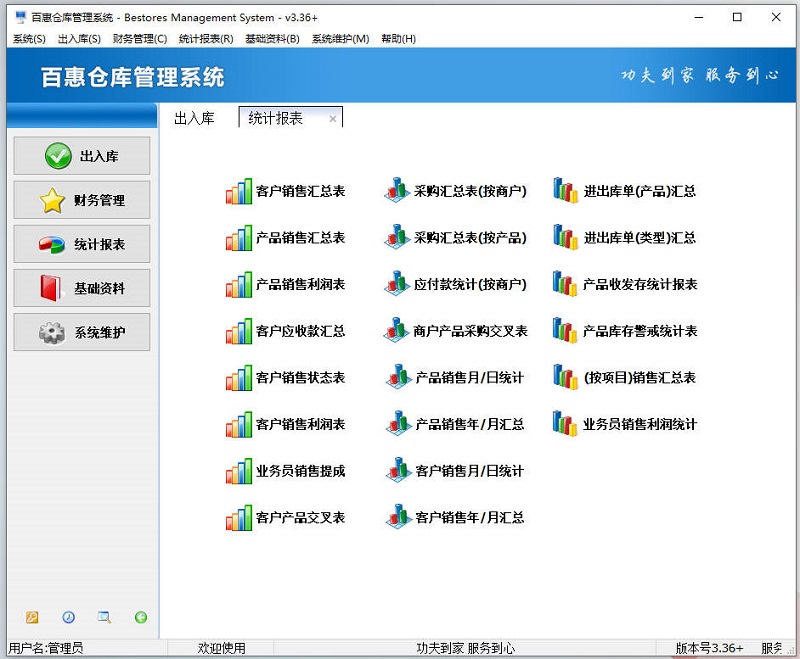The image size is (800, 659).
Task: Click the orange key password icon at bottom left
Action: pos(30,619)
